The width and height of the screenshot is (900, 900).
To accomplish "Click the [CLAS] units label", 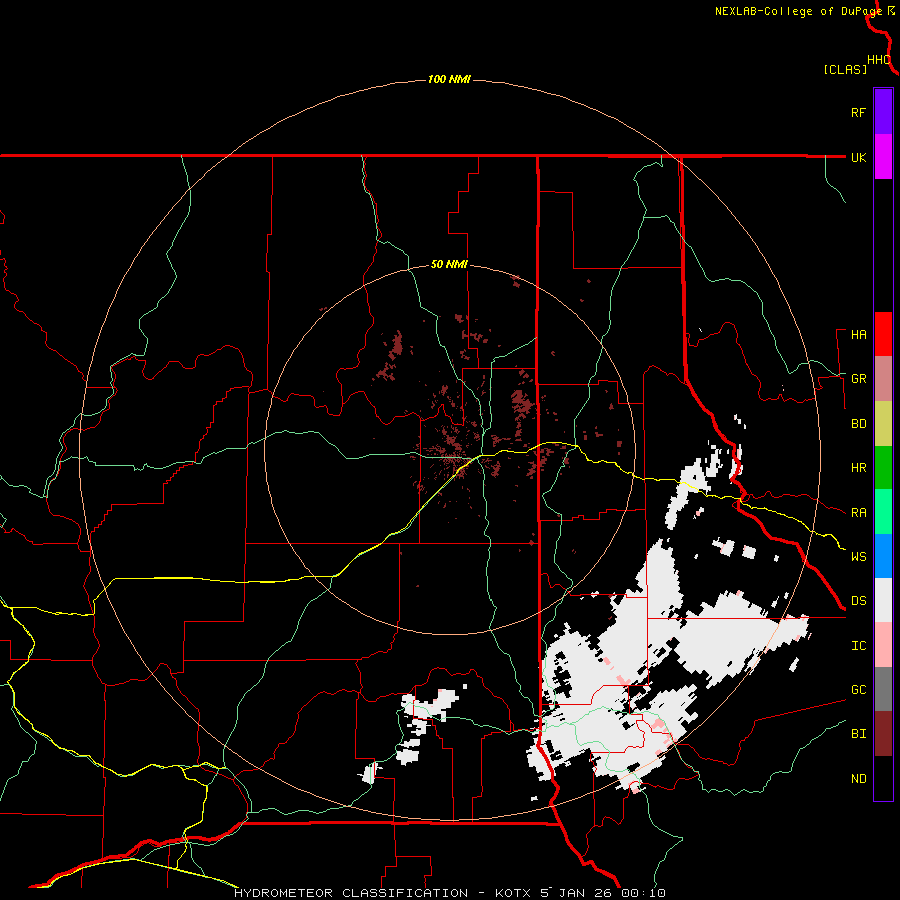I will [x=845, y=69].
